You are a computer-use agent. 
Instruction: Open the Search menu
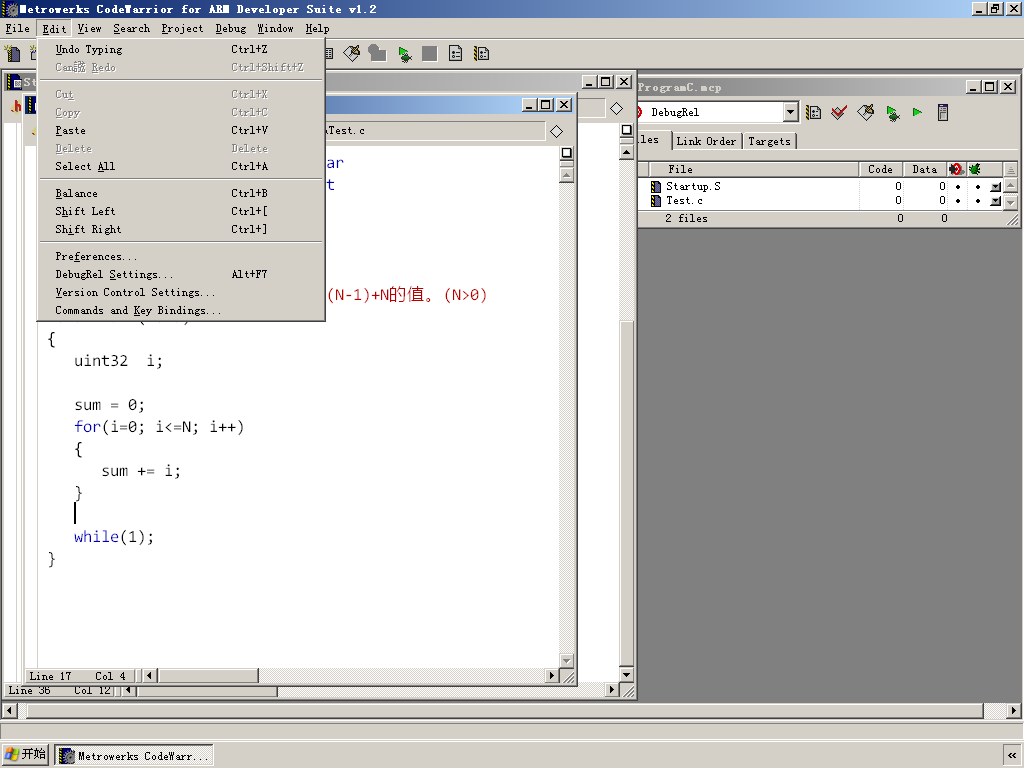click(x=131, y=29)
